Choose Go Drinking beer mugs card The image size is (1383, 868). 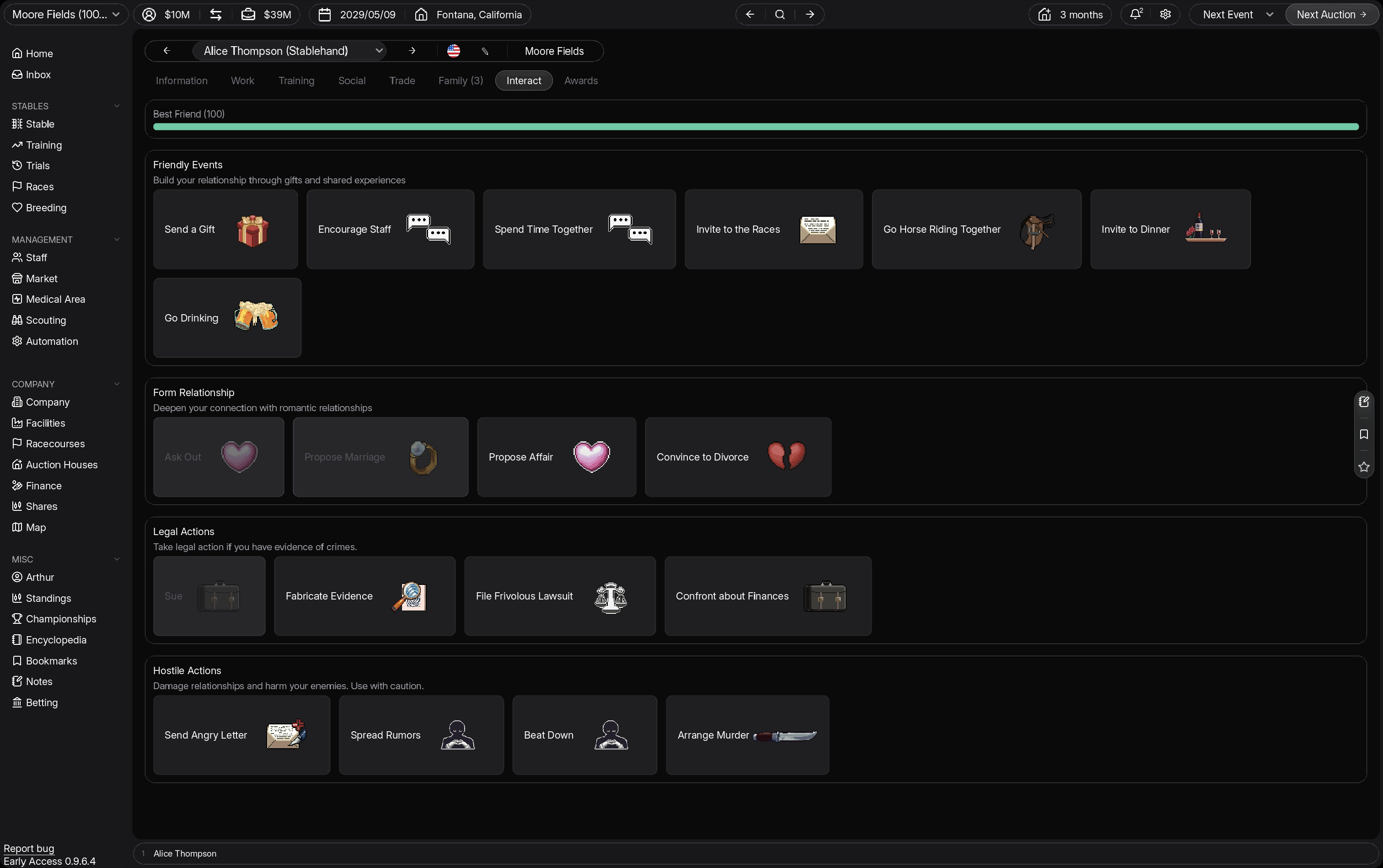coord(227,318)
